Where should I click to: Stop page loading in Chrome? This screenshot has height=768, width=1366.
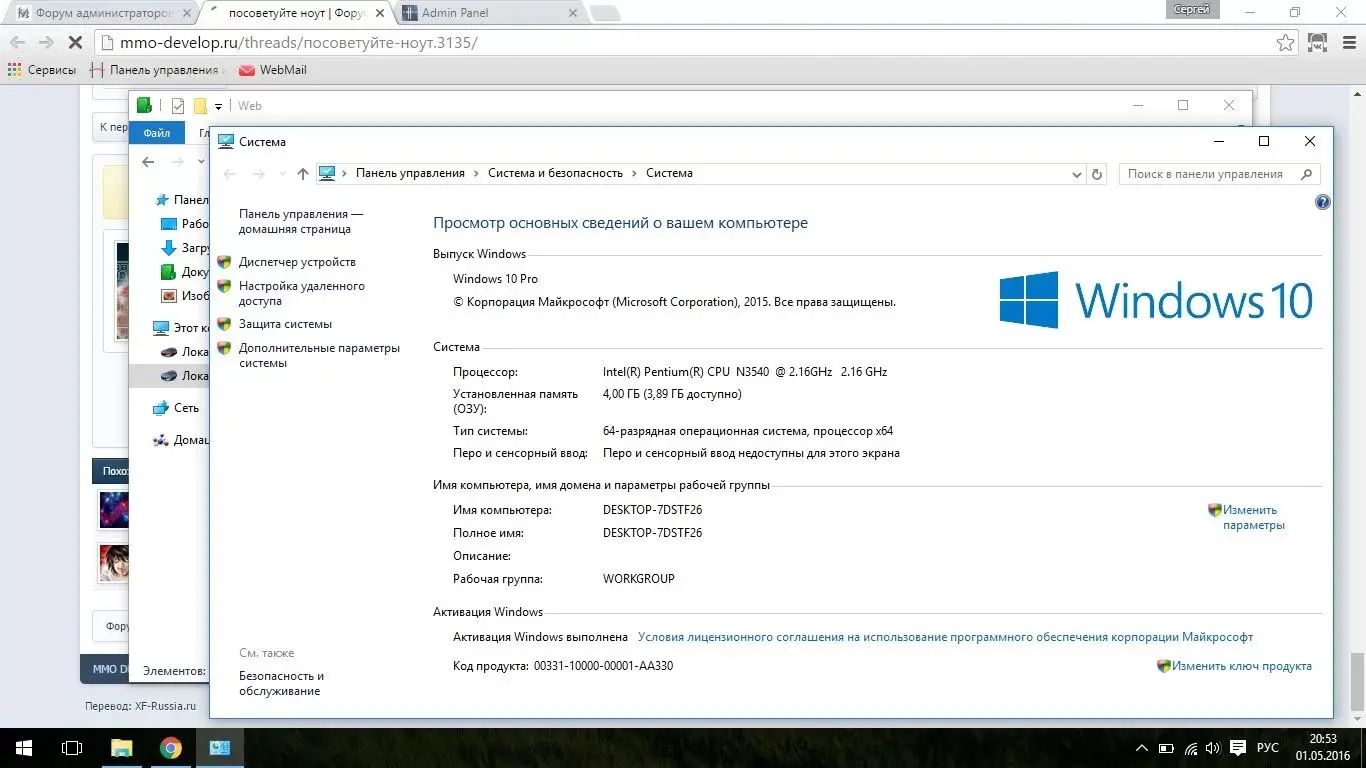pos(75,42)
